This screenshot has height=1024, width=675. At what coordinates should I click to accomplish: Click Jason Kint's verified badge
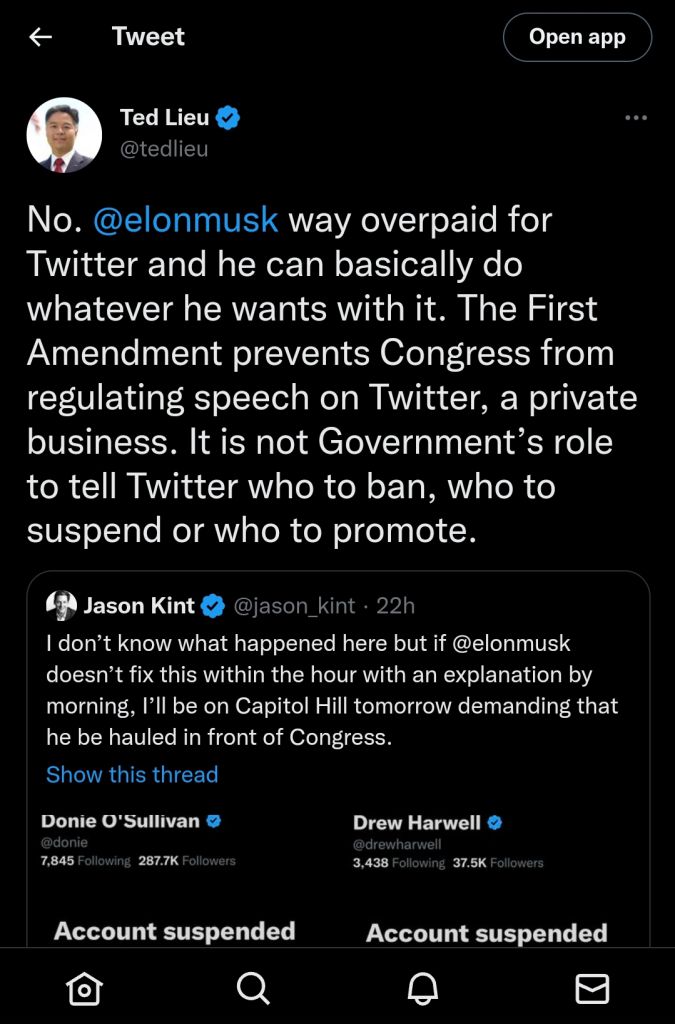point(213,605)
